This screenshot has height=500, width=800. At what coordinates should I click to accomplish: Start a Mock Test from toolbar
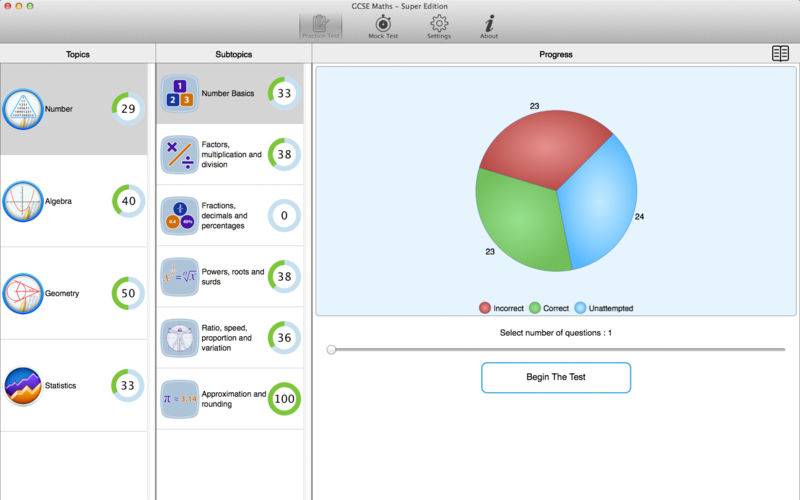(383, 27)
